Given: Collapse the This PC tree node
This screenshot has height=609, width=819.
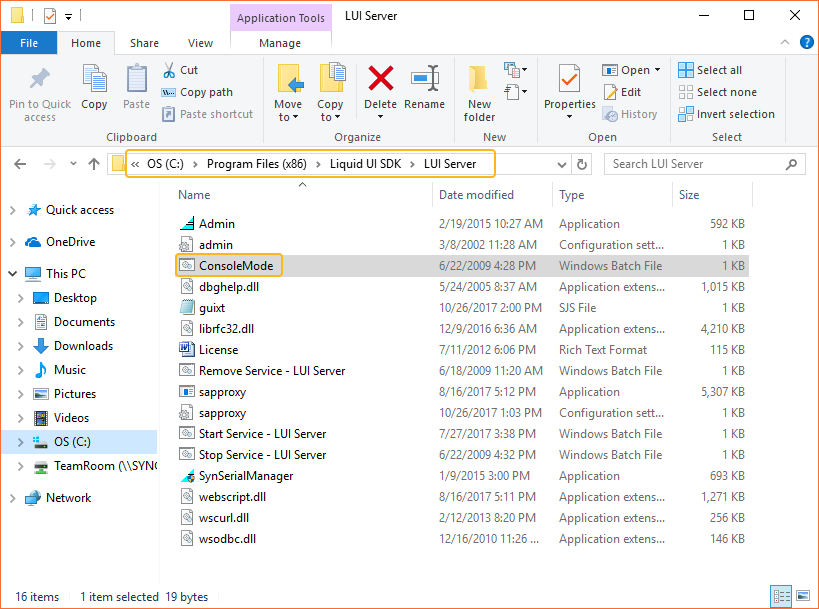Looking at the screenshot, I should pyautogui.click(x=13, y=274).
